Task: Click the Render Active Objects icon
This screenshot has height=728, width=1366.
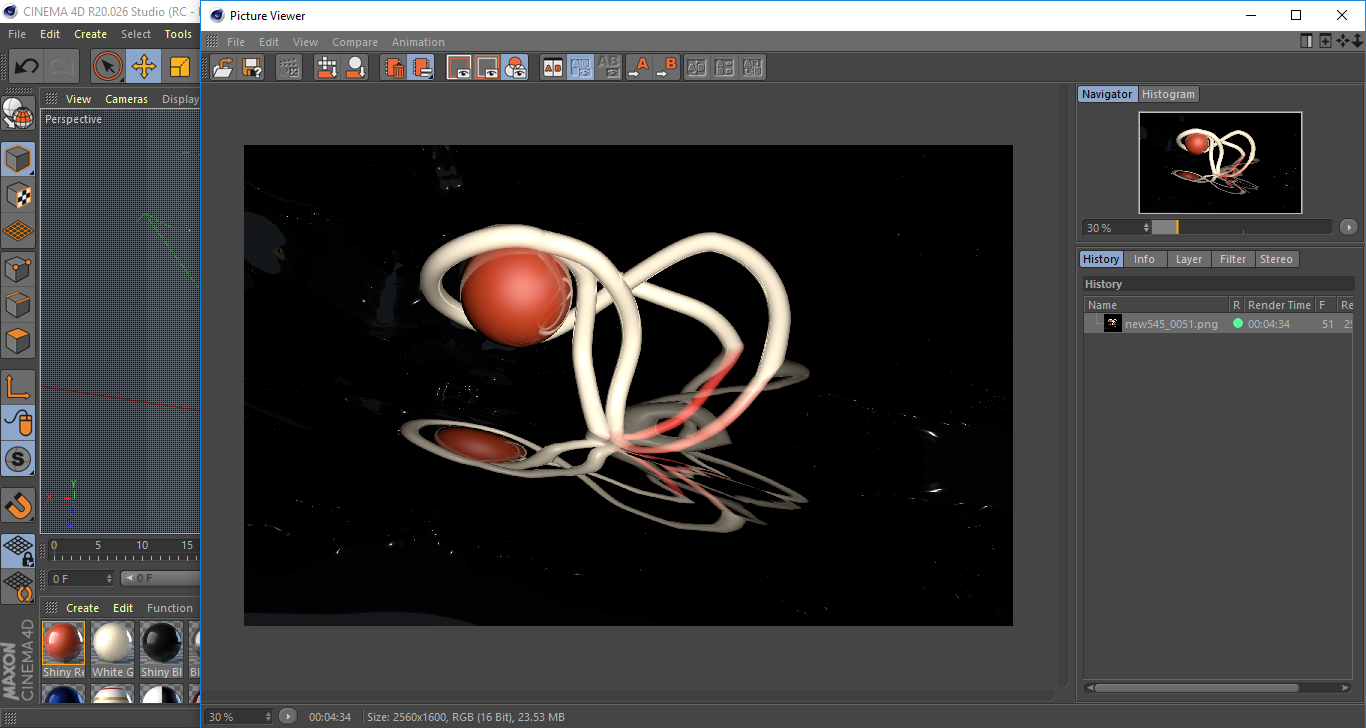Action: click(x=355, y=67)
